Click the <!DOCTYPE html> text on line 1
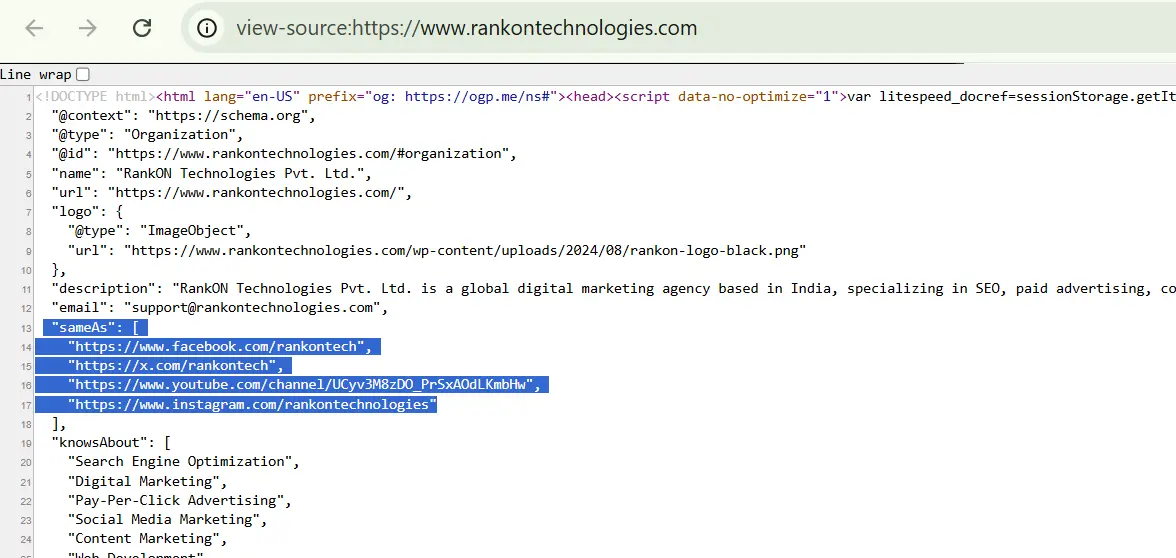The image size is (1176, 558). [x=94, y=96]
